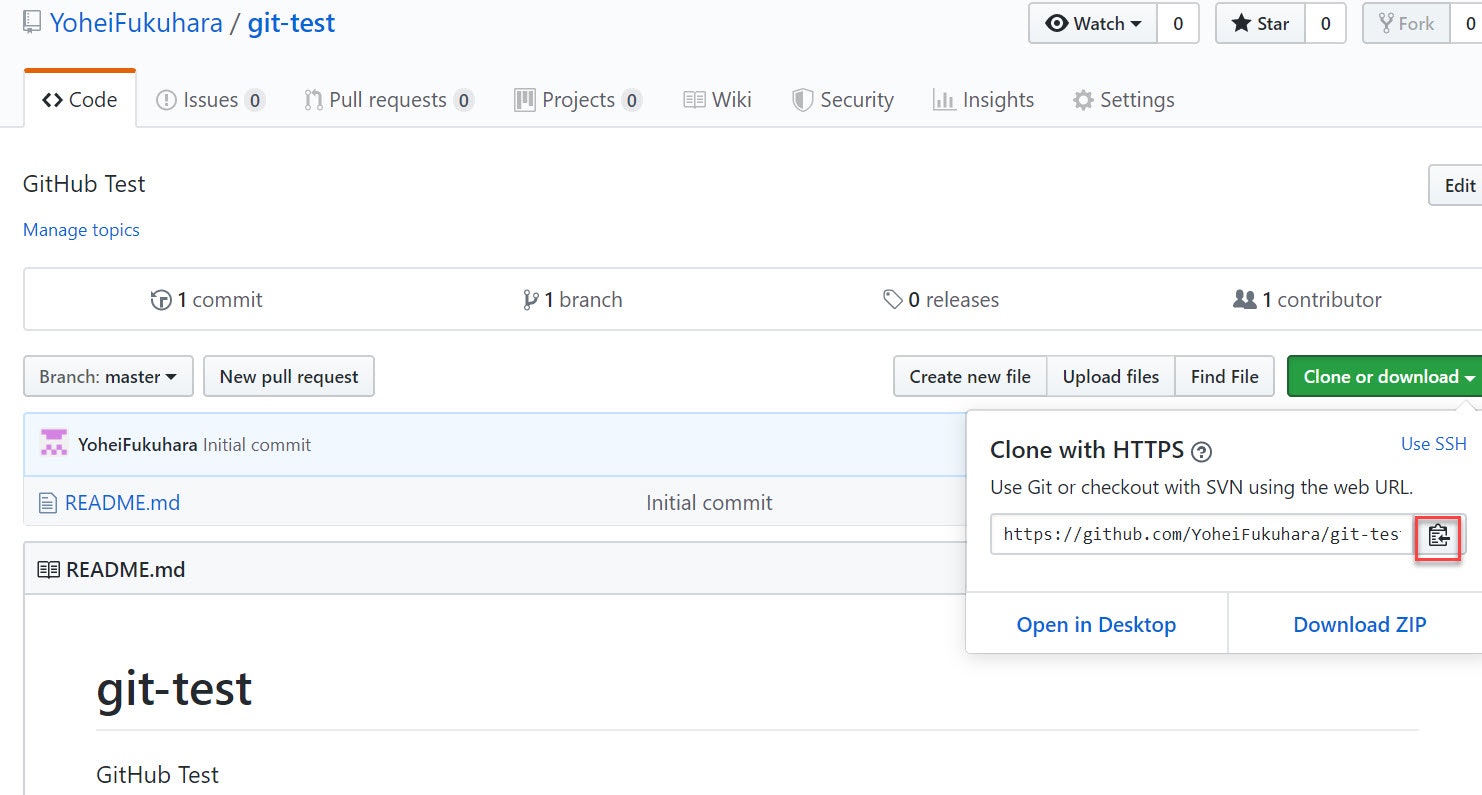Click the Watch eye icon

[1055, 22]
